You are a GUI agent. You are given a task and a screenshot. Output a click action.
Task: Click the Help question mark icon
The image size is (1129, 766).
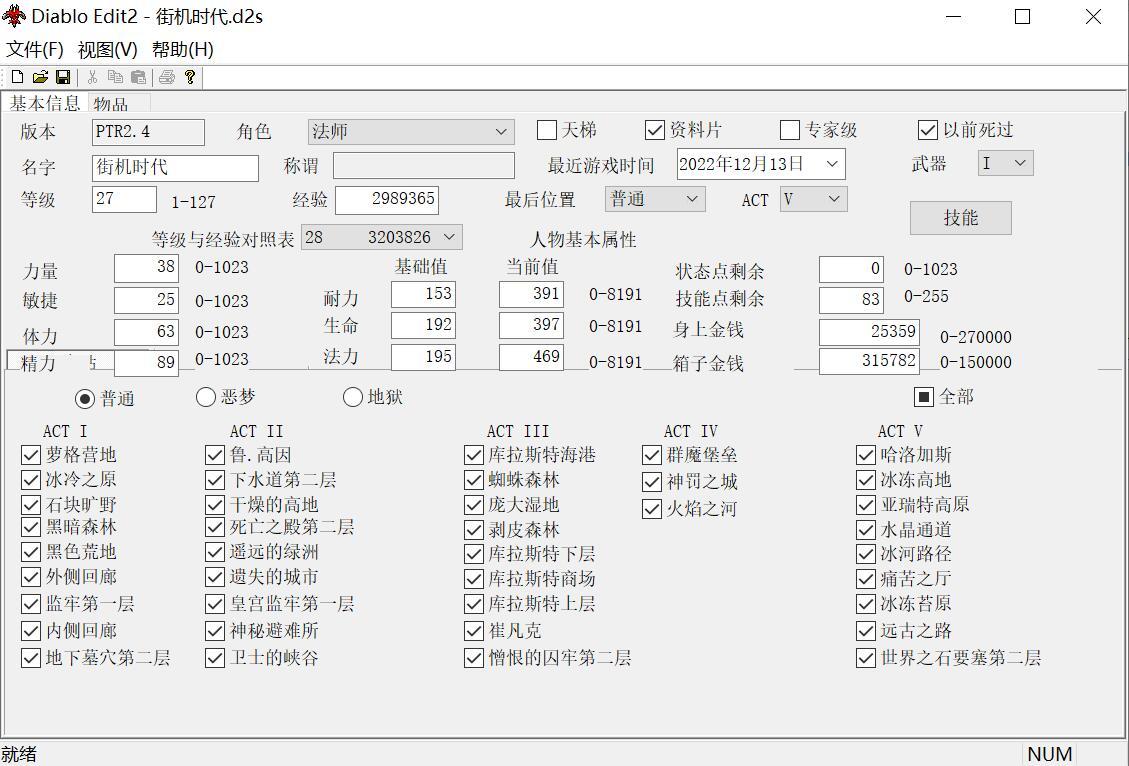tap(189, 77)
